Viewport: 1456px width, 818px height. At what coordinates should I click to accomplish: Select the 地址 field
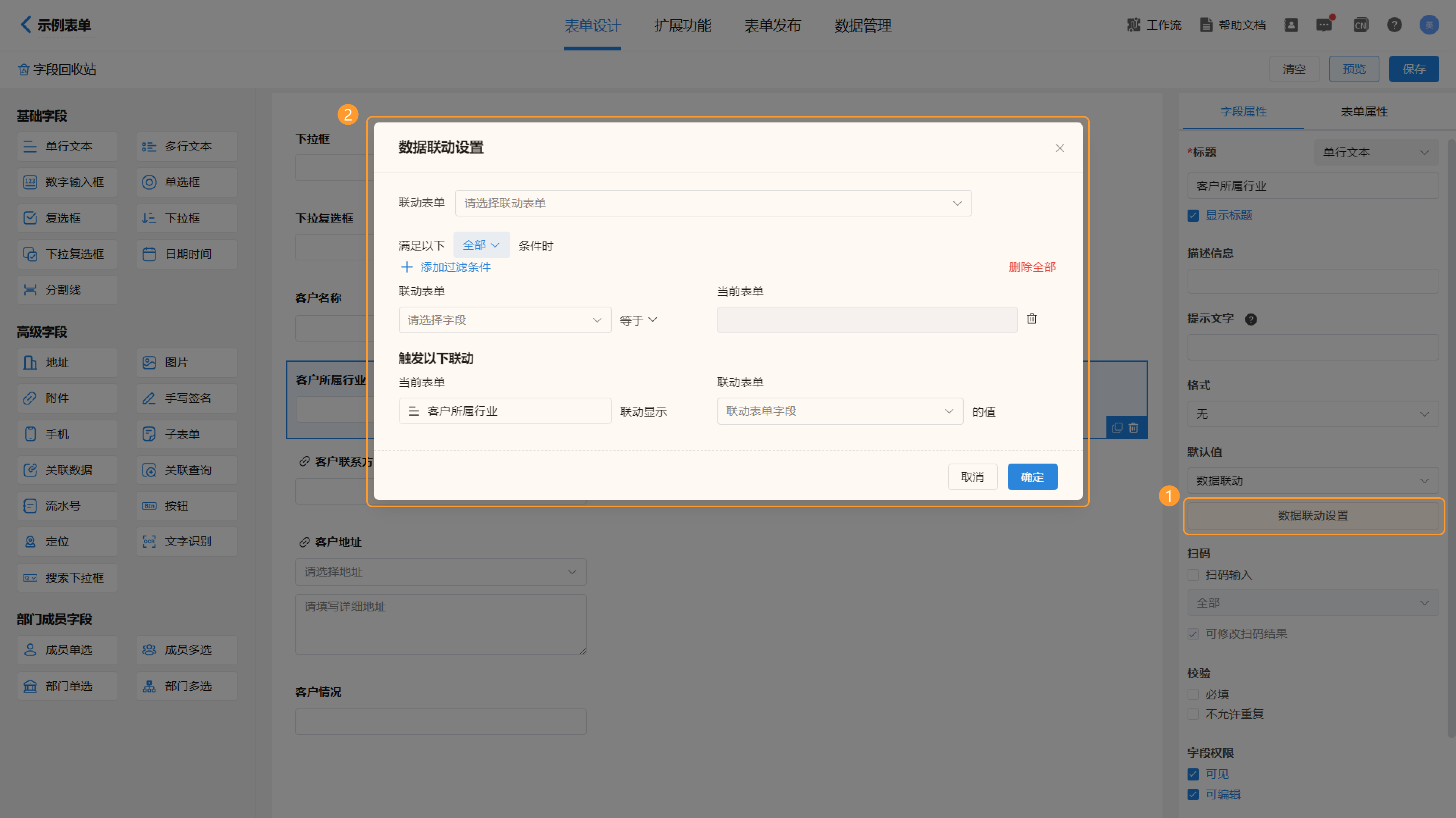pyautogui.click(x=67, y=362)
